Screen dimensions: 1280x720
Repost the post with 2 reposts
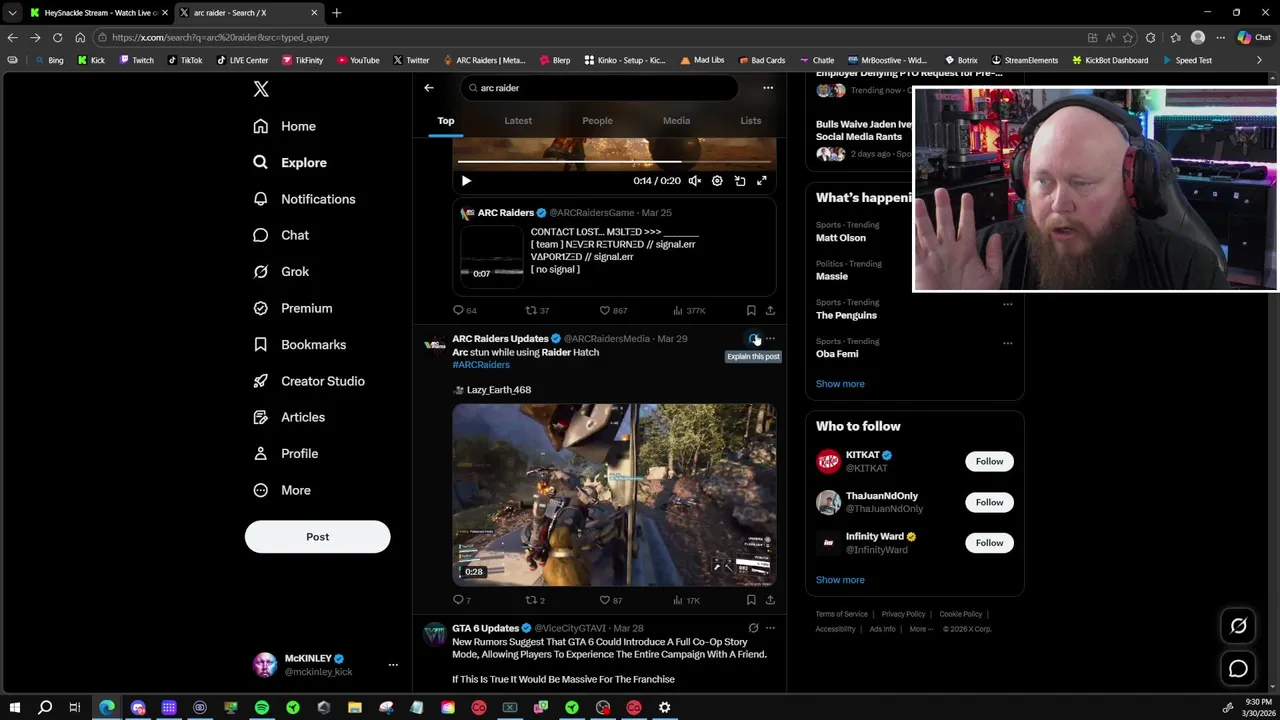pos(535,601)
